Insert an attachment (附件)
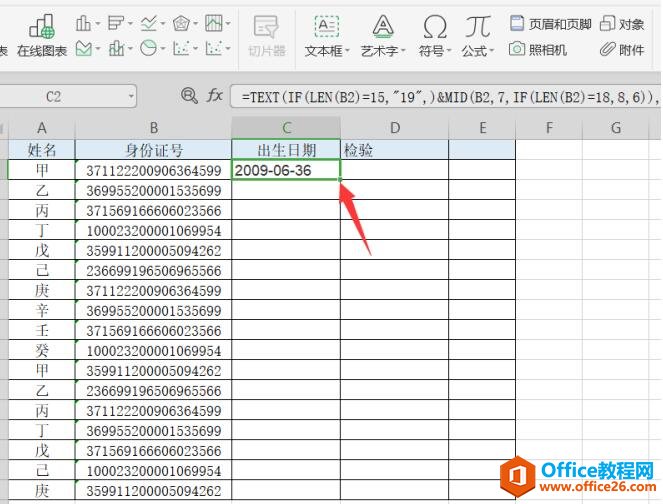Screen dimensions: 663x504 pyautogui.click(x=622, y=49)
